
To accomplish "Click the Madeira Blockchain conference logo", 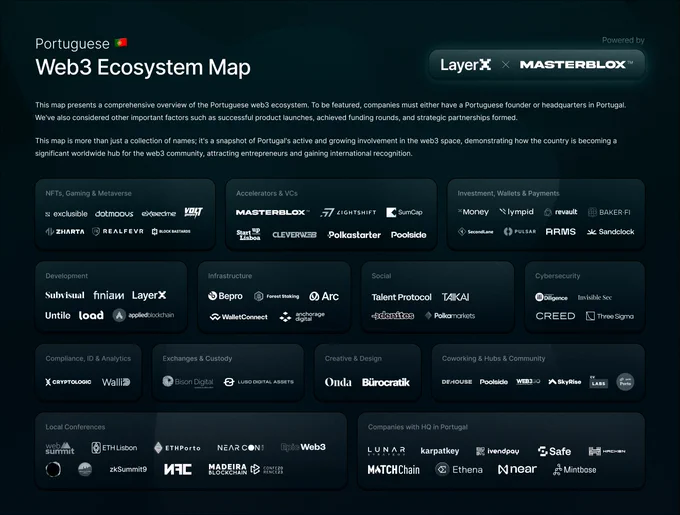I will [245, 469].
